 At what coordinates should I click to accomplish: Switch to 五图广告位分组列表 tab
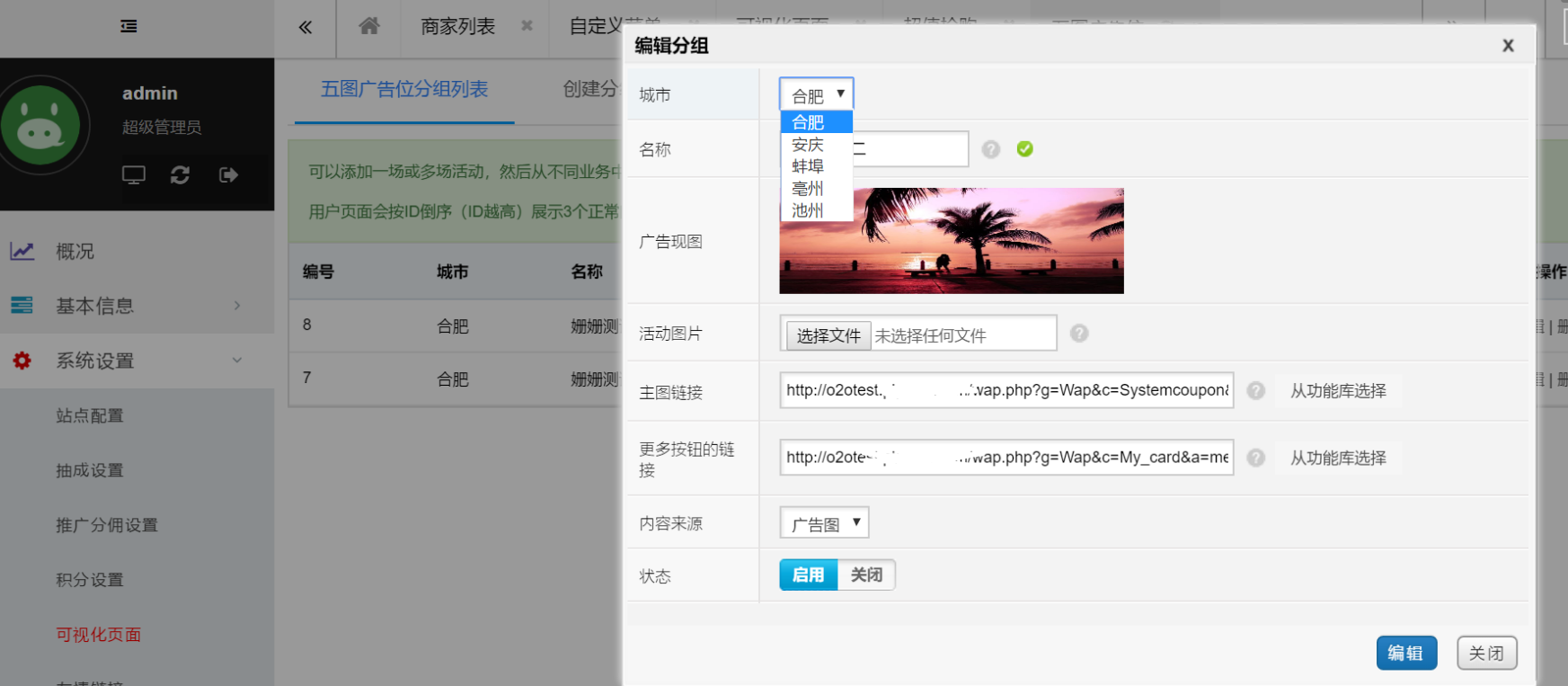click(404, 89)
